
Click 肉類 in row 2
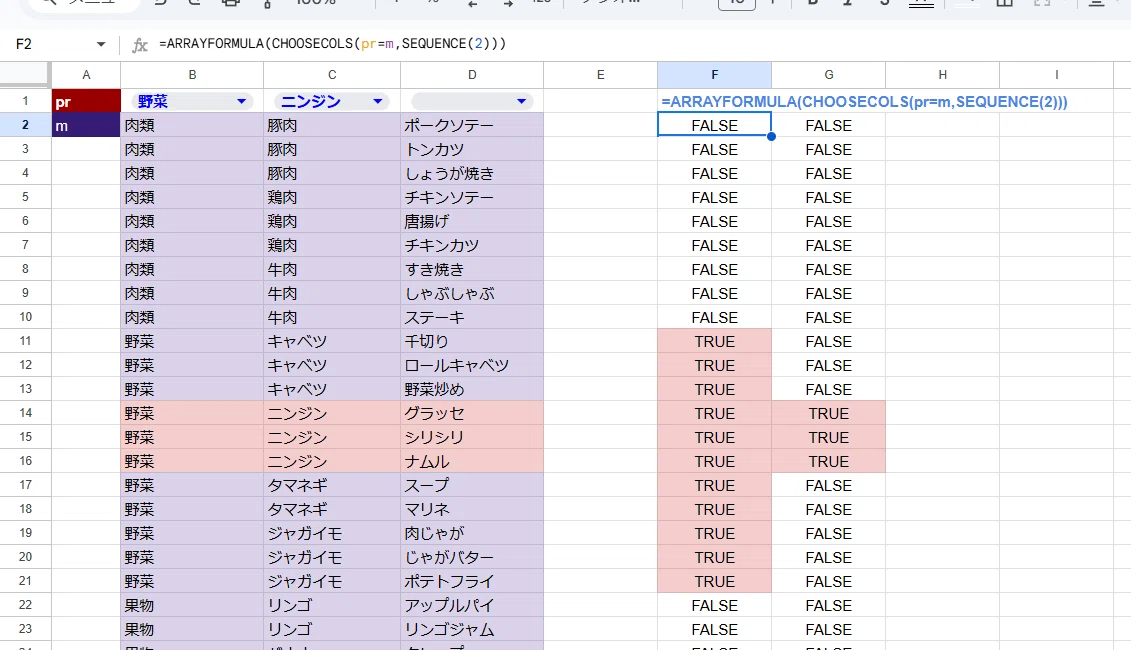click(192, 126)
